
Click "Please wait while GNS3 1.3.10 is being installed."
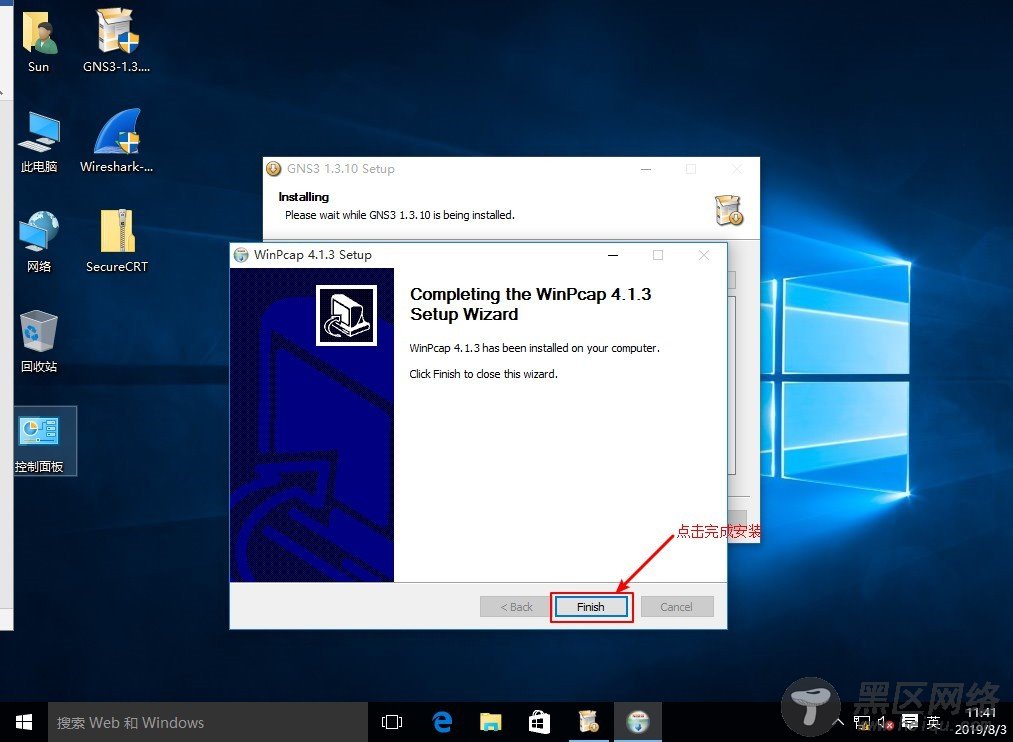tap(400, 215)
